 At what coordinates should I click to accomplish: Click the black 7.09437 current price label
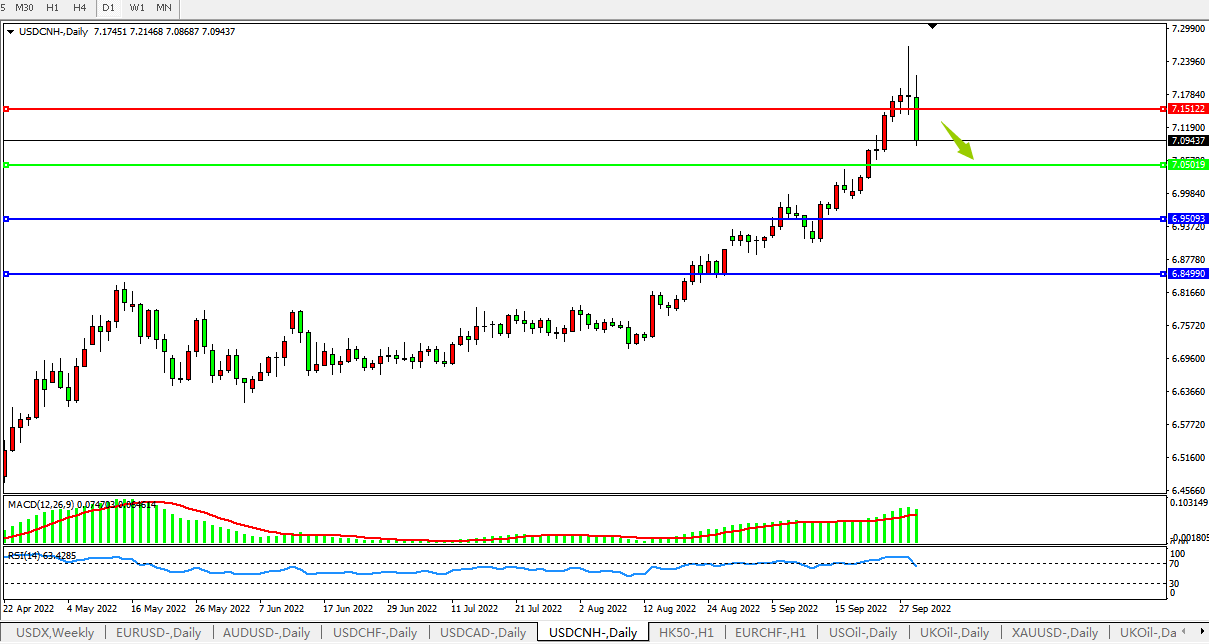tap(1186, 141)
